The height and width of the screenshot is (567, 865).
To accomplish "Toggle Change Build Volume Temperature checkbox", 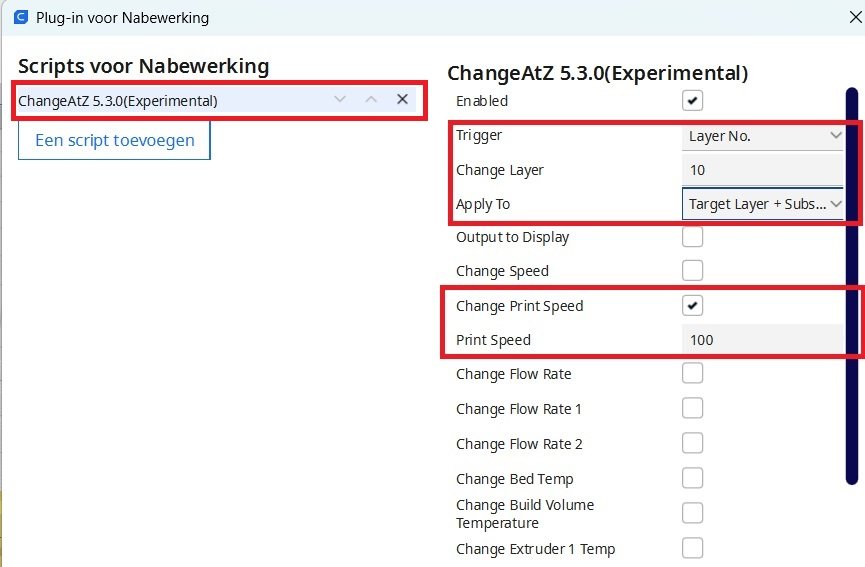I will [x=692, y=514].
